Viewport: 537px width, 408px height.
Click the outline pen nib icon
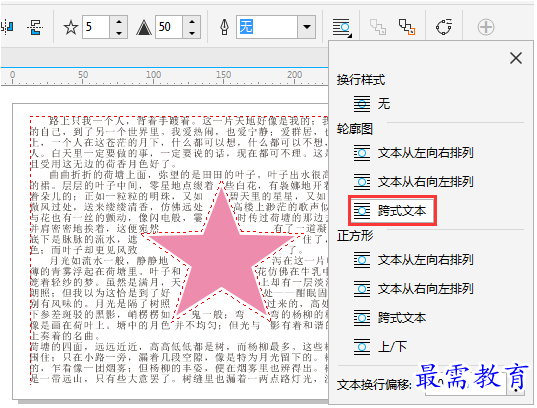(225, 27)
